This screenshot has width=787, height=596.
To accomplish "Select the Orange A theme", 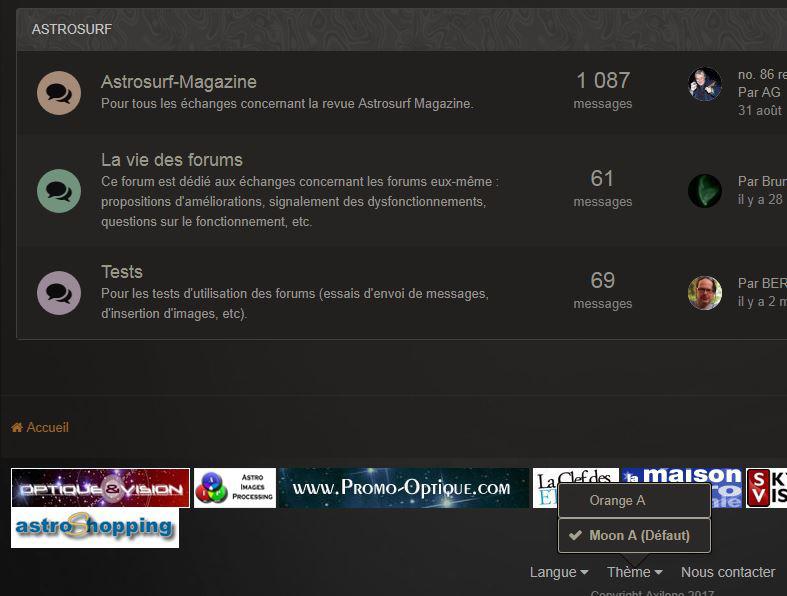I will coord(634,501).
